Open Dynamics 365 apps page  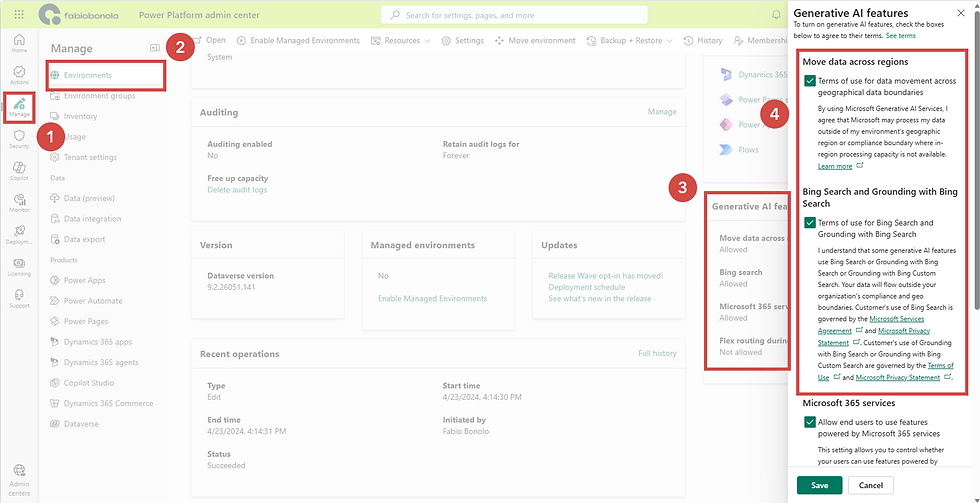tap(98, 342)
